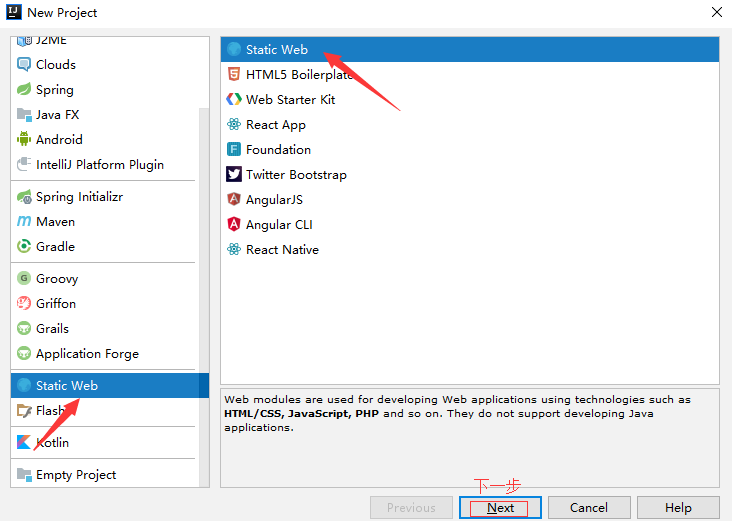This screenshot has width=732, height=521.
Task: Choose Groovy project type
Action: click(x=105, y=278)
